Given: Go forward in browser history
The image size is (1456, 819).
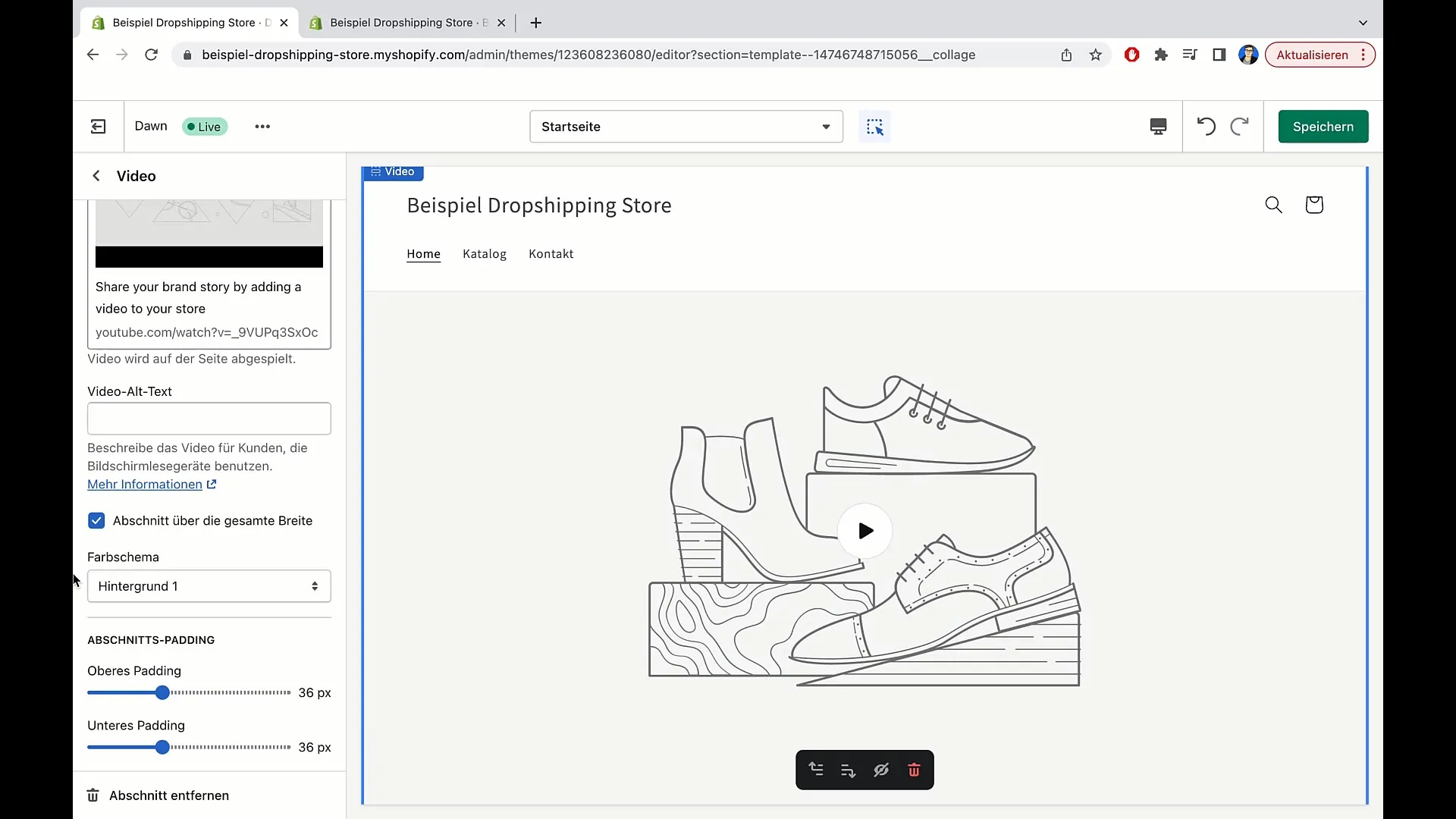Looking at the screenshot, I should click(121, 55).
